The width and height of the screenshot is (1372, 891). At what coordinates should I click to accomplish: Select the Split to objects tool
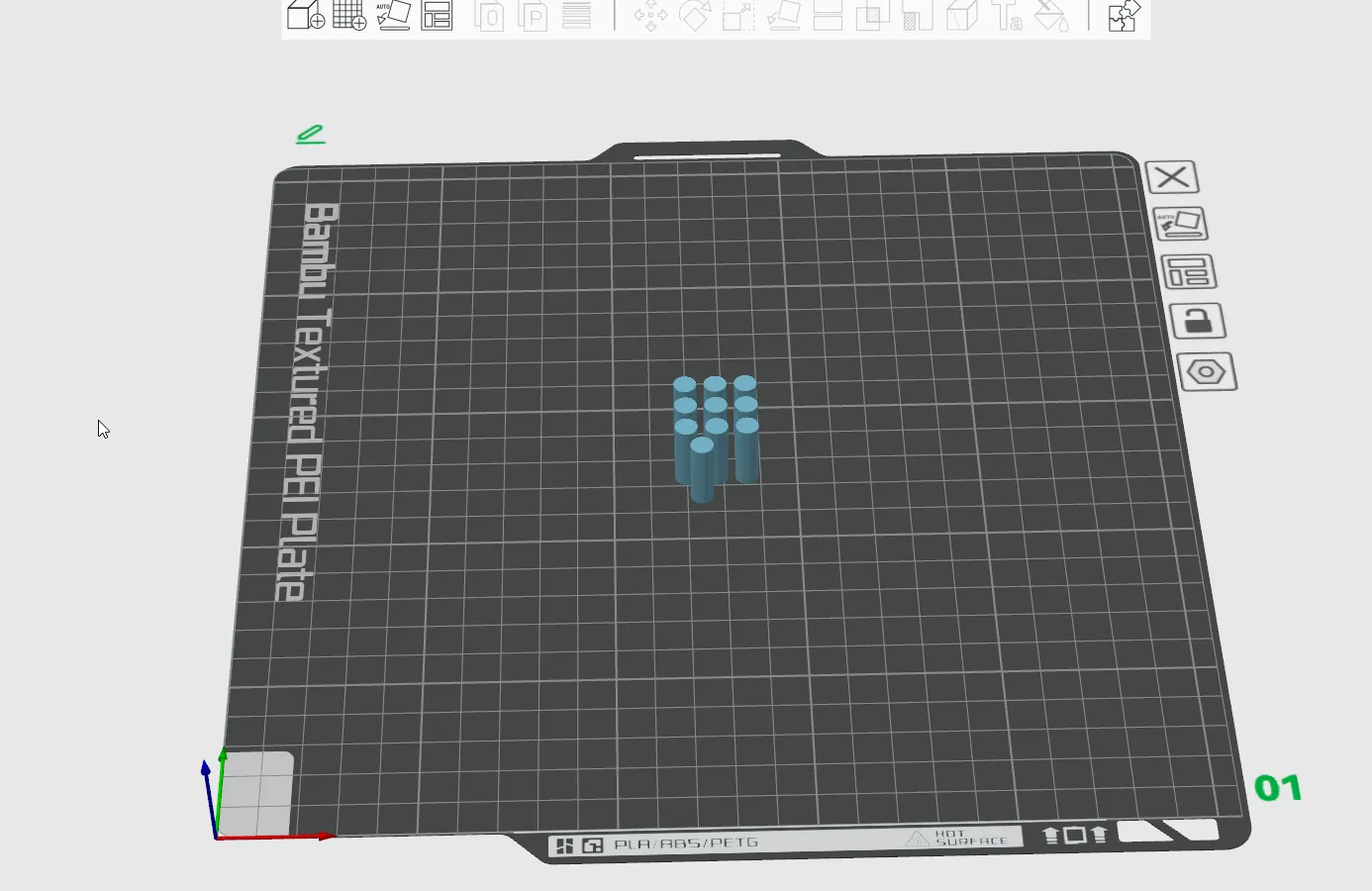[x=489, y=15]
